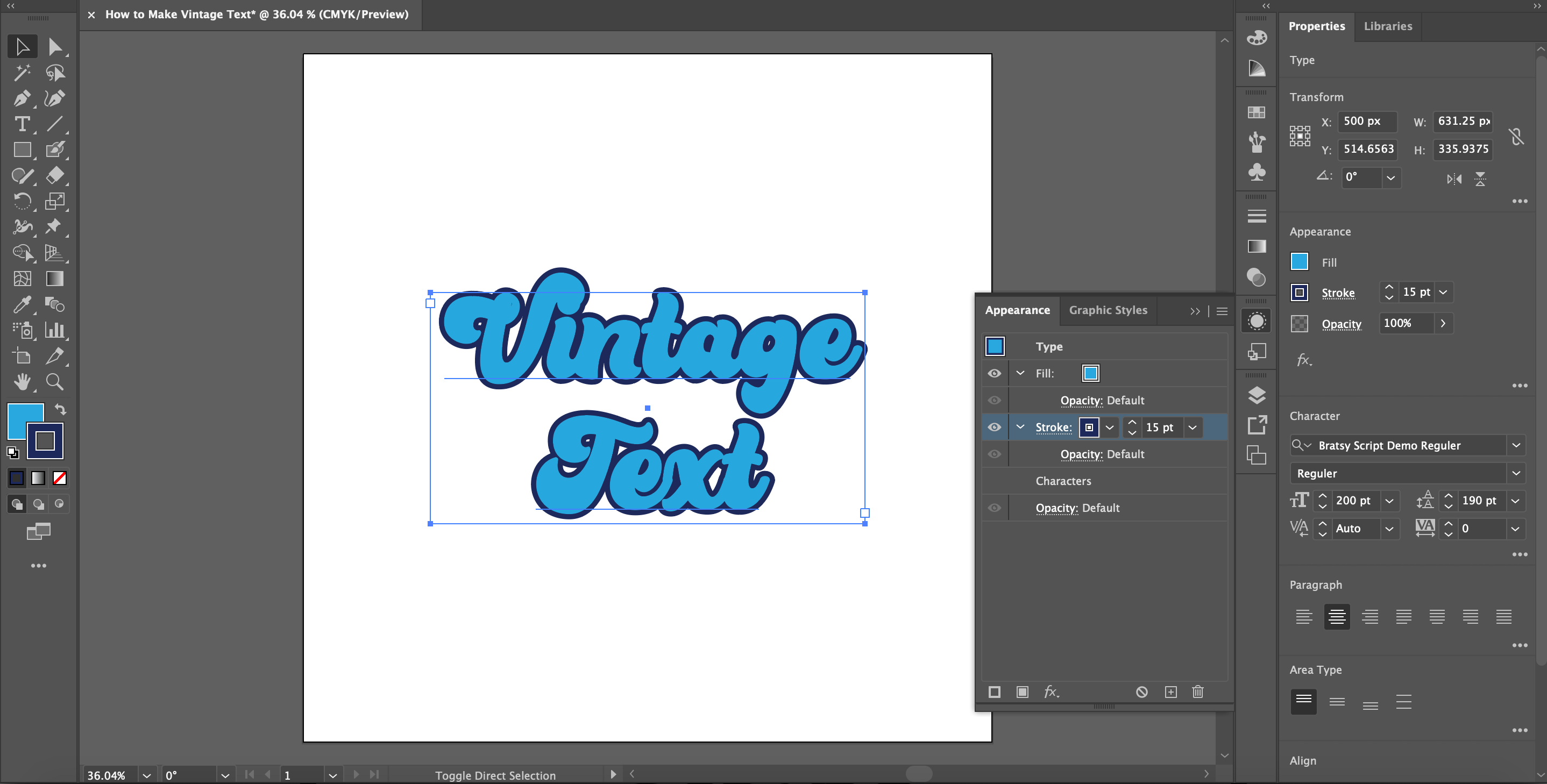This screenshot has width=1547, height=784.
Task: Open font style Reguler dropdown
Action: (x=1516, y=473)
